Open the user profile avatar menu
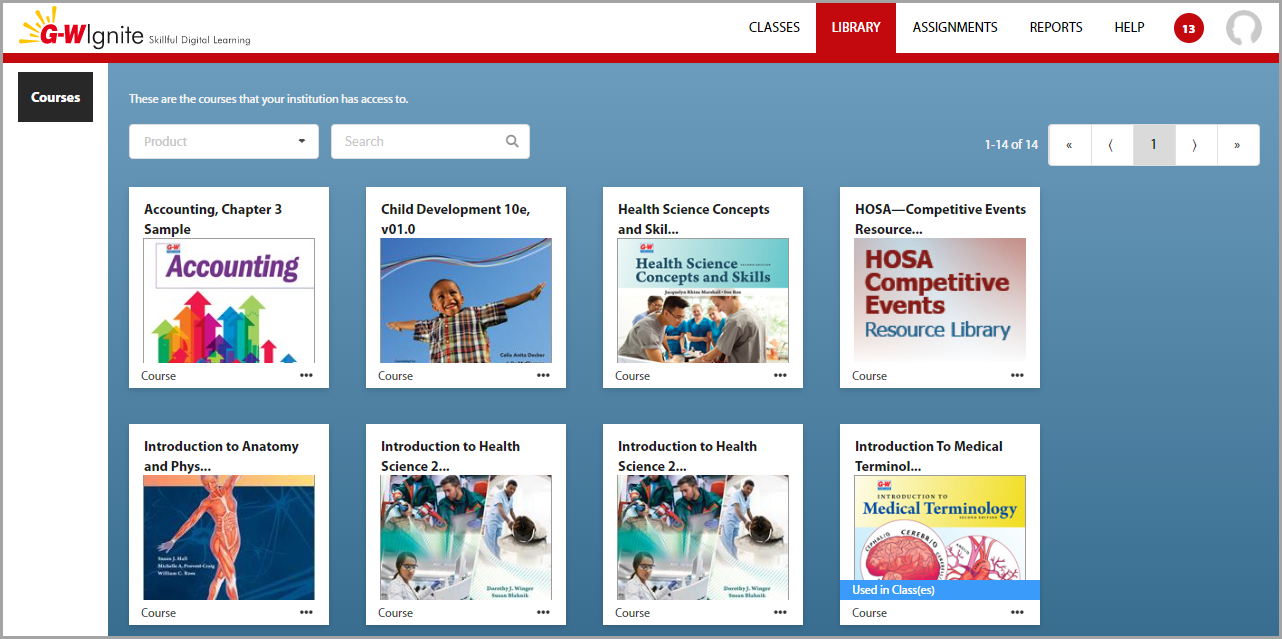The width and height of the screenshot is (1282, 639). pyautogui.click(x=1243, y=29)
